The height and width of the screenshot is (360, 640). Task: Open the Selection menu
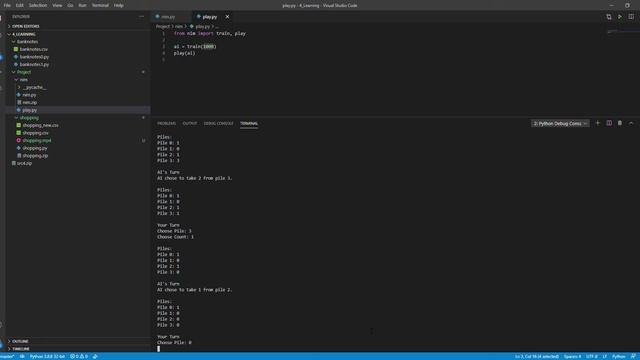pos(38,5)
